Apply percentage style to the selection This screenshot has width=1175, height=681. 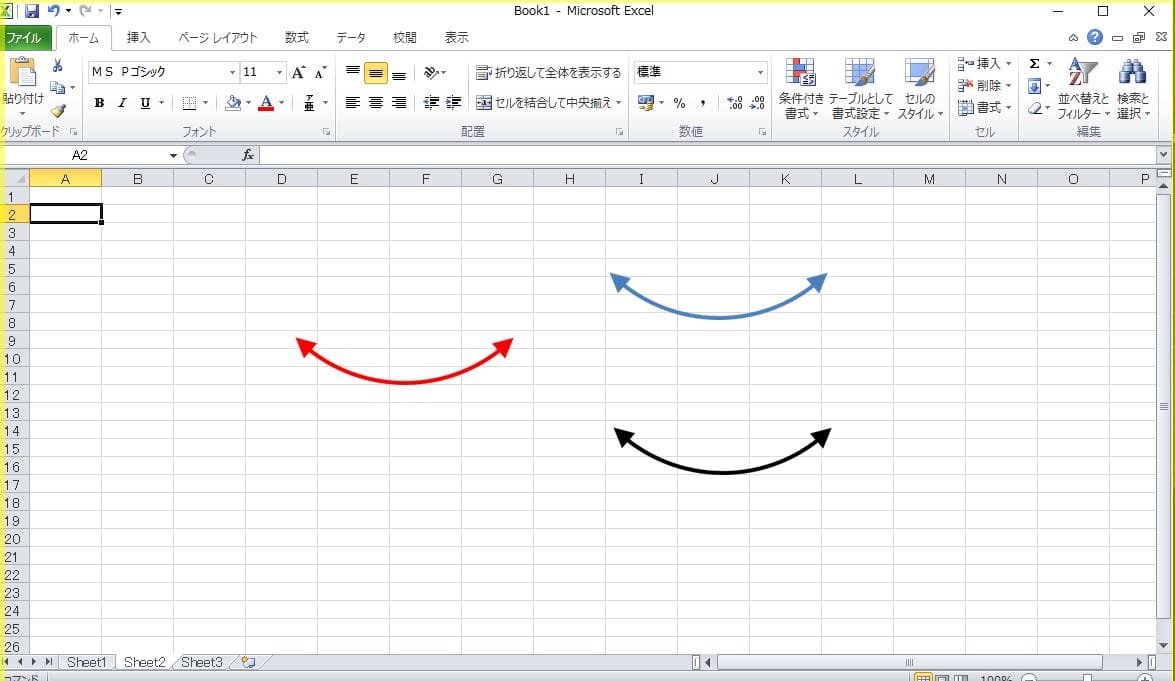[679, 103]
